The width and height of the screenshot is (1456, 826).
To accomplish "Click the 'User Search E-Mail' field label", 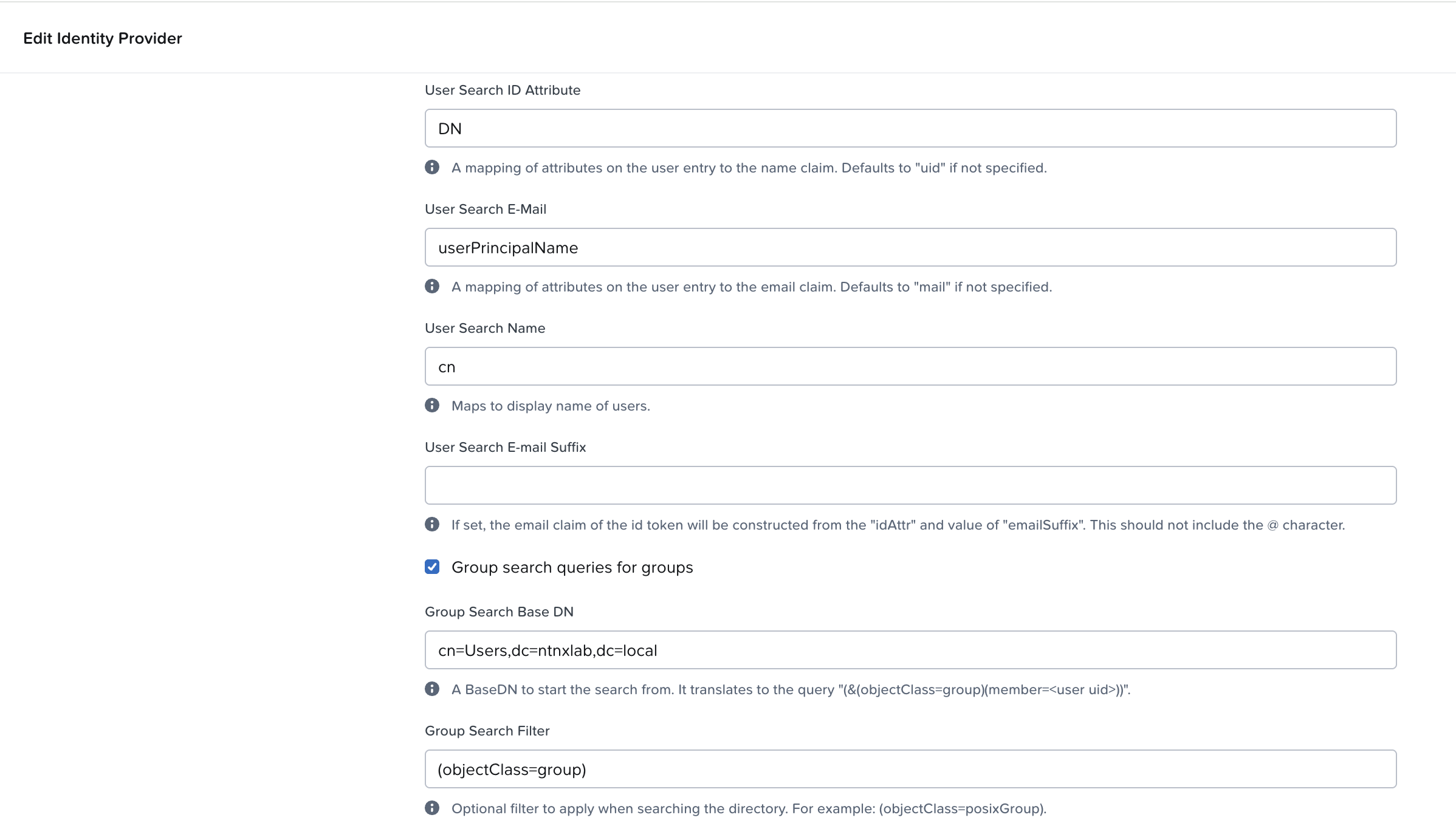I will tap(486, 209).
